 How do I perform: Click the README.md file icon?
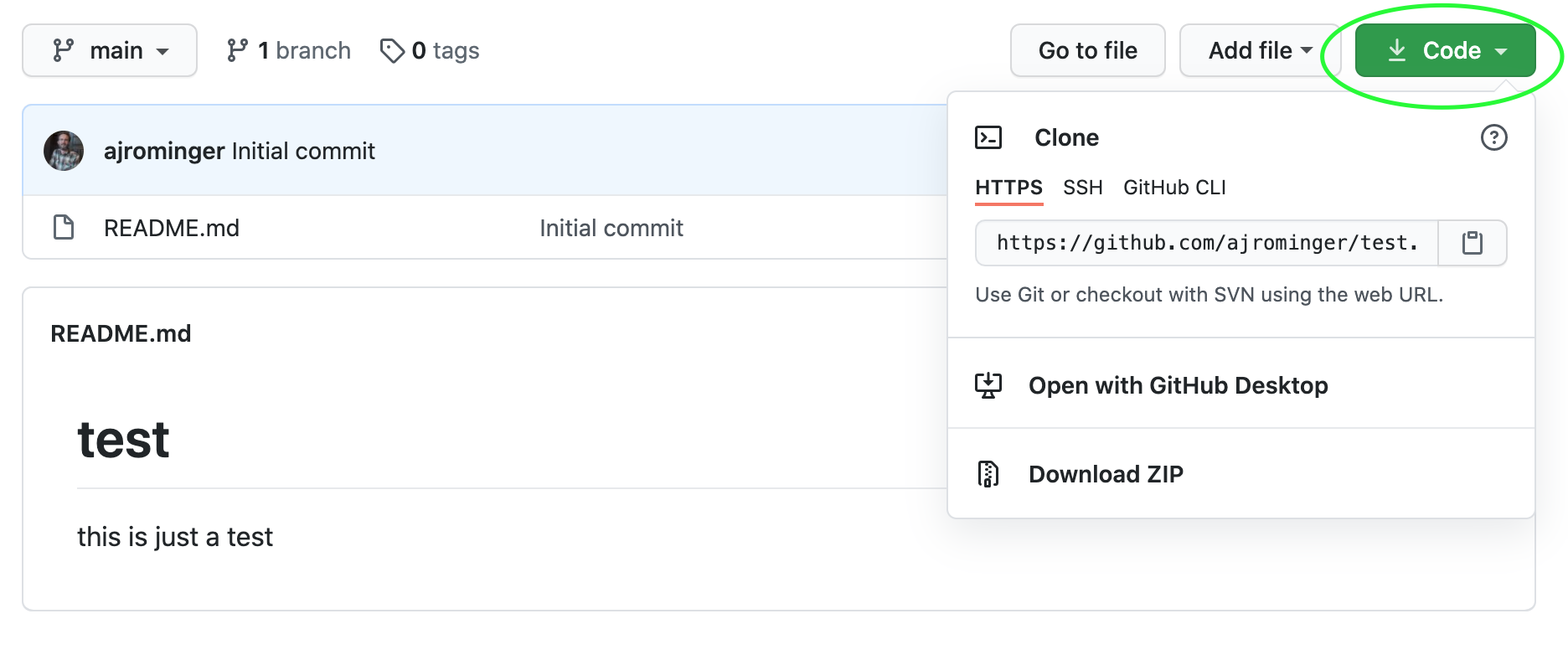point(64,228)
